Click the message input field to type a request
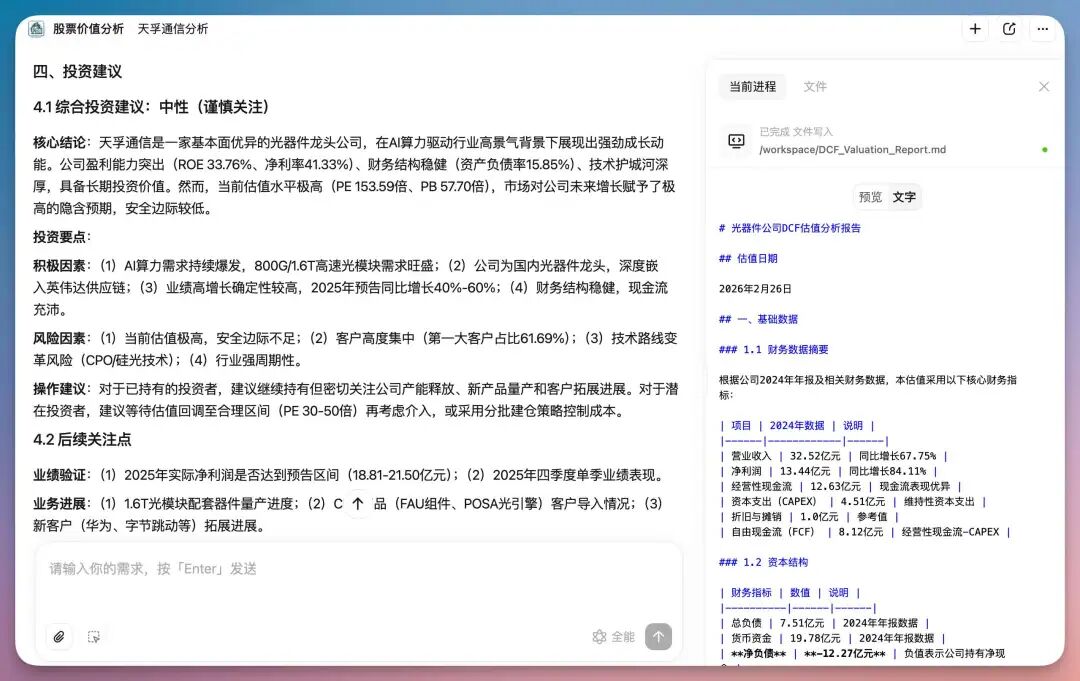Viewport: 1080px width, 681px height. point(350,569)
